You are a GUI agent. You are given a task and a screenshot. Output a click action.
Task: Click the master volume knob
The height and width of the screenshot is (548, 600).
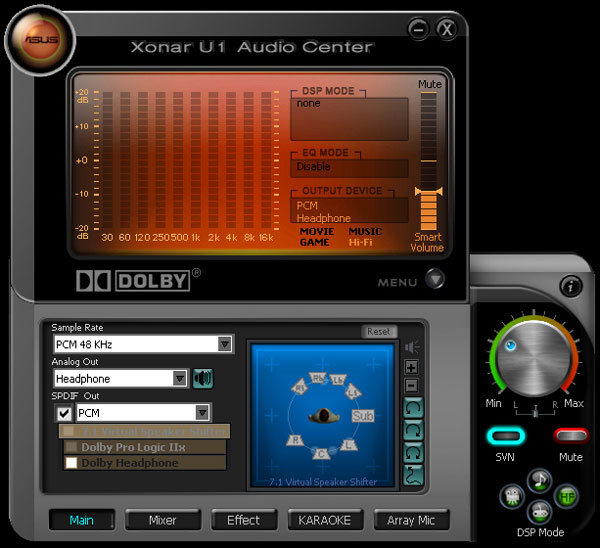[534, 359]
